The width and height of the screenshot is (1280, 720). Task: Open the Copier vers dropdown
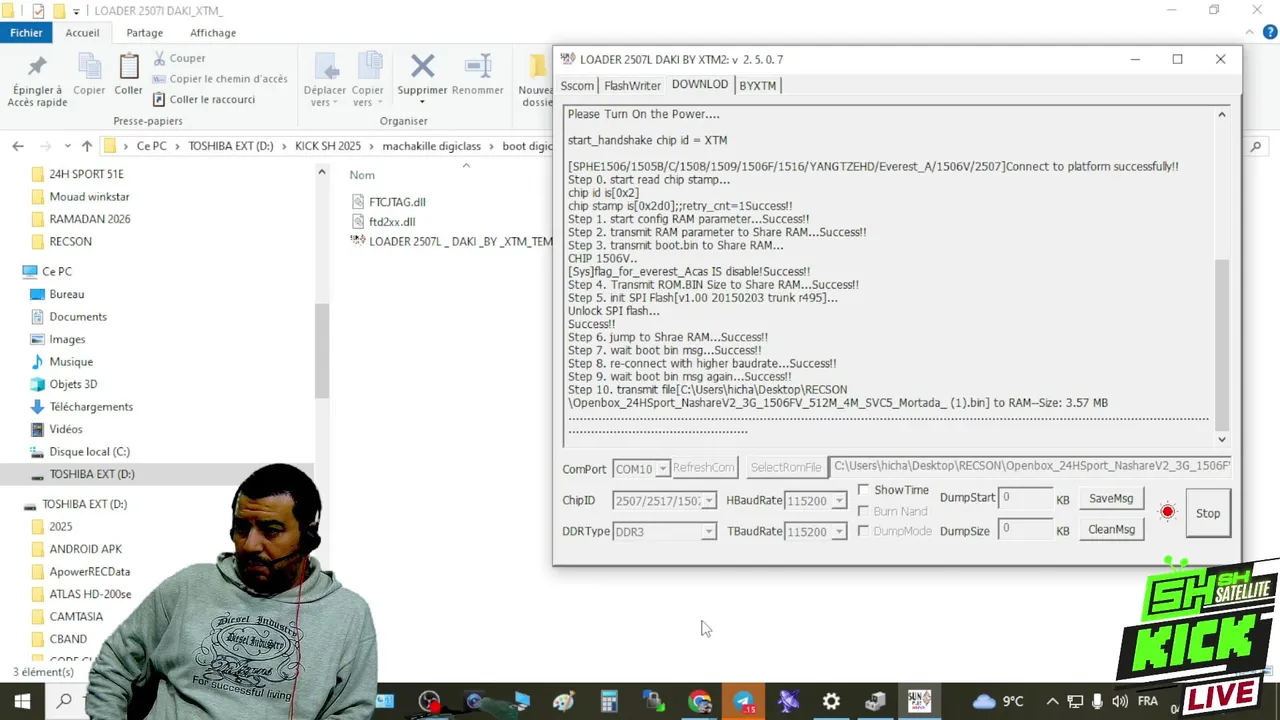[367, 96]
